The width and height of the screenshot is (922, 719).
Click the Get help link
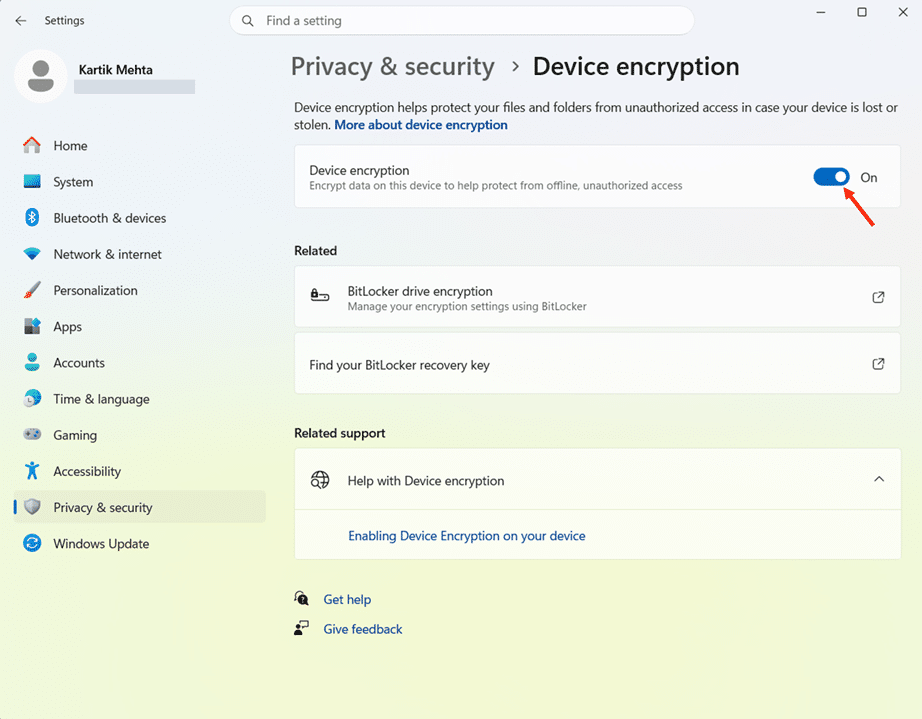click(347, 600)
